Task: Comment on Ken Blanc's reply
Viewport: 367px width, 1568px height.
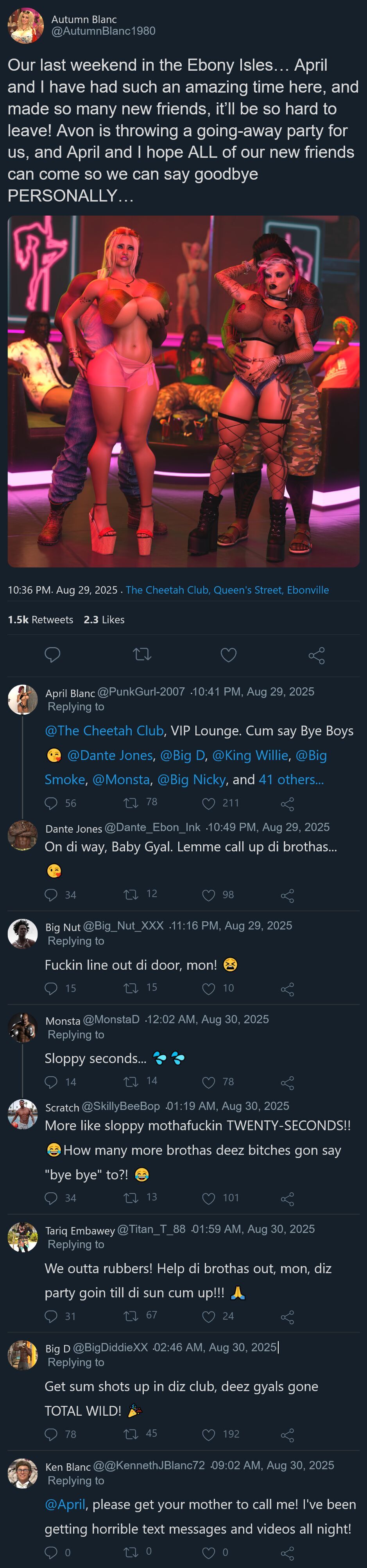Action: pyautogui.click(x=51, y=1553)
